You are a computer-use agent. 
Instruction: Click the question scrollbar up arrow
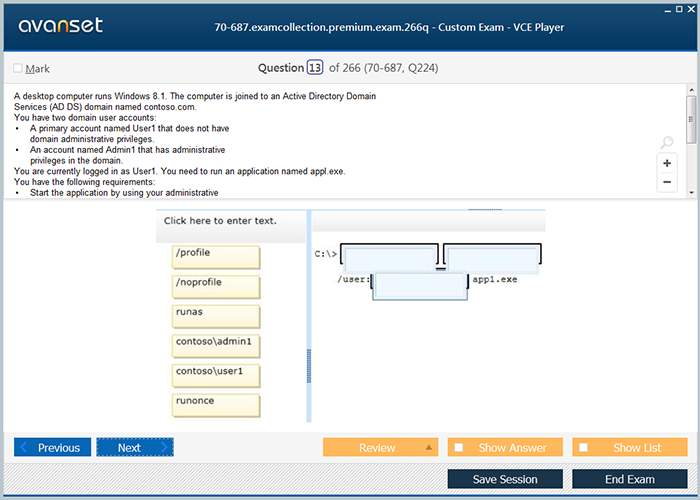[692, 89]
